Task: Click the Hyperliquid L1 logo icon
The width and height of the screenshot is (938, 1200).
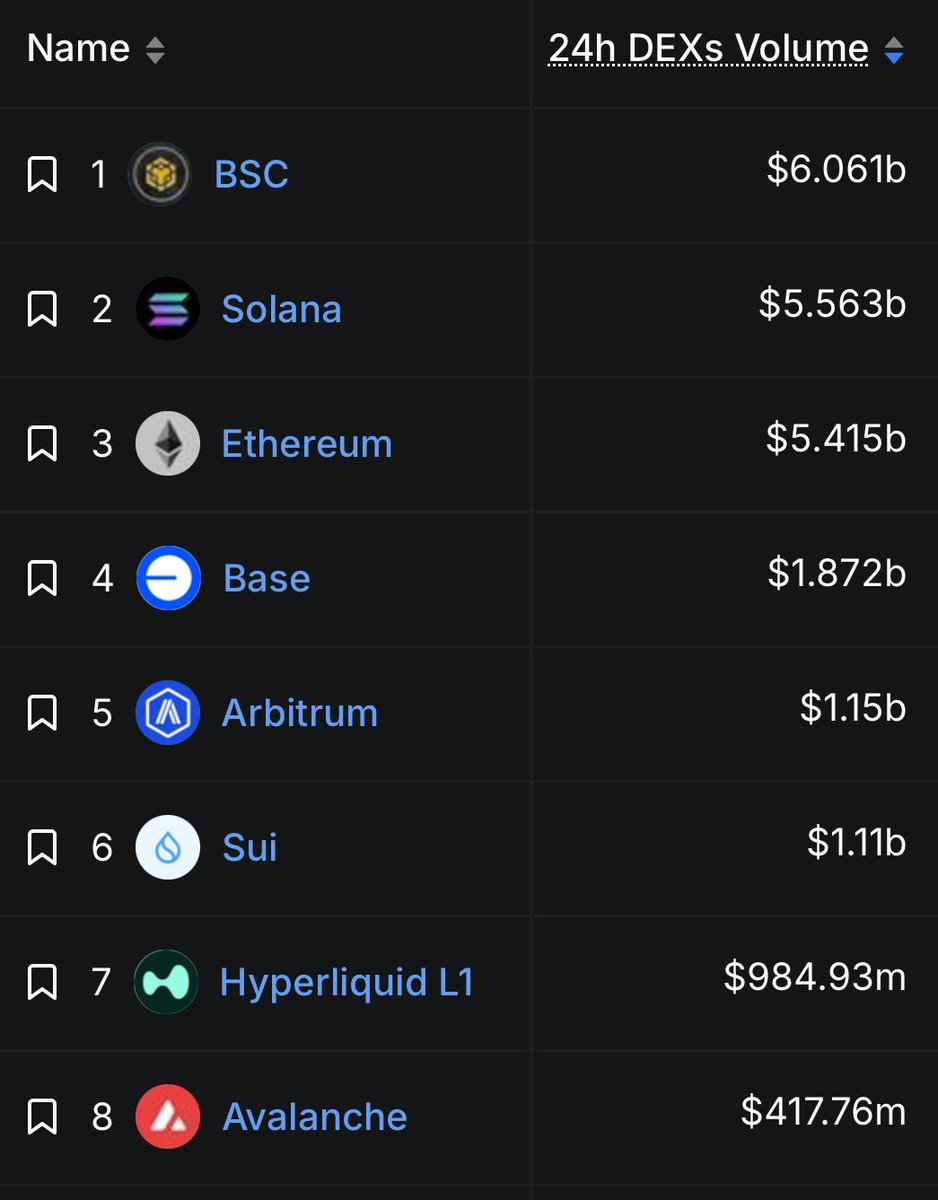Action: point(166,982)
